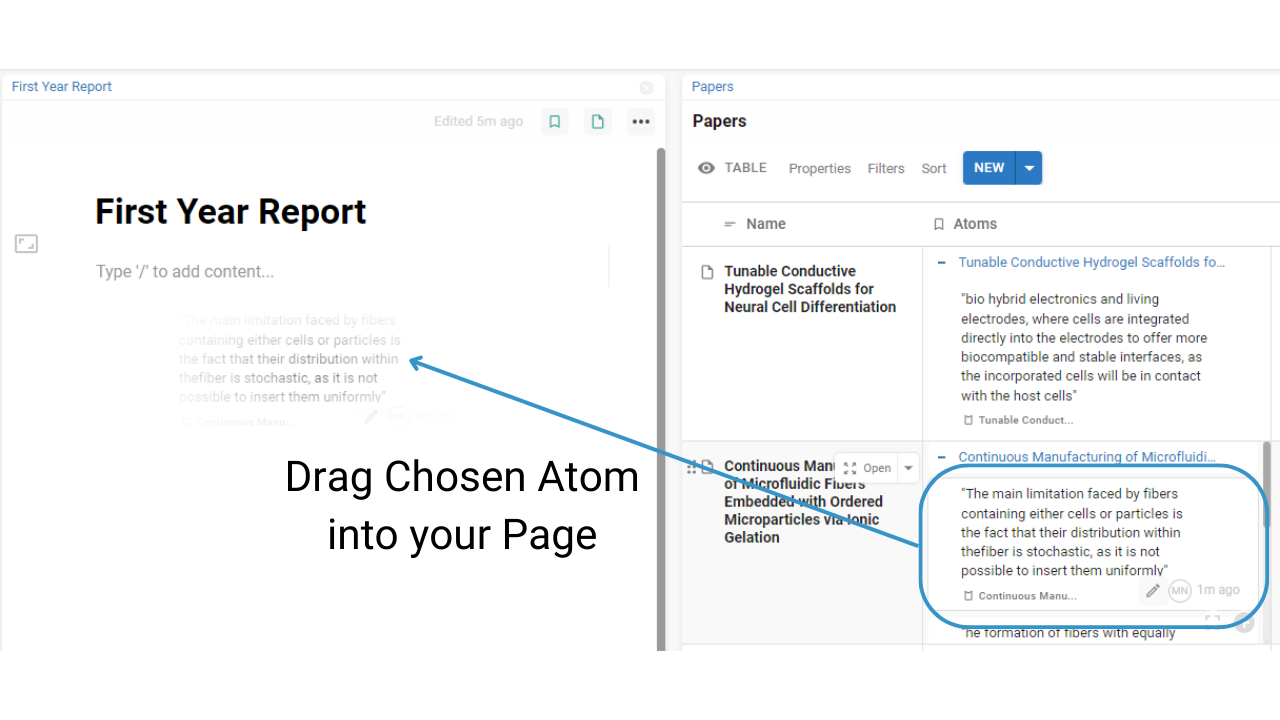This screenshot has width=1280, height=720.
Task: Open the Tunable Conductive Hydrogel Scaffolds link
Action: [x=1091, y=262]
